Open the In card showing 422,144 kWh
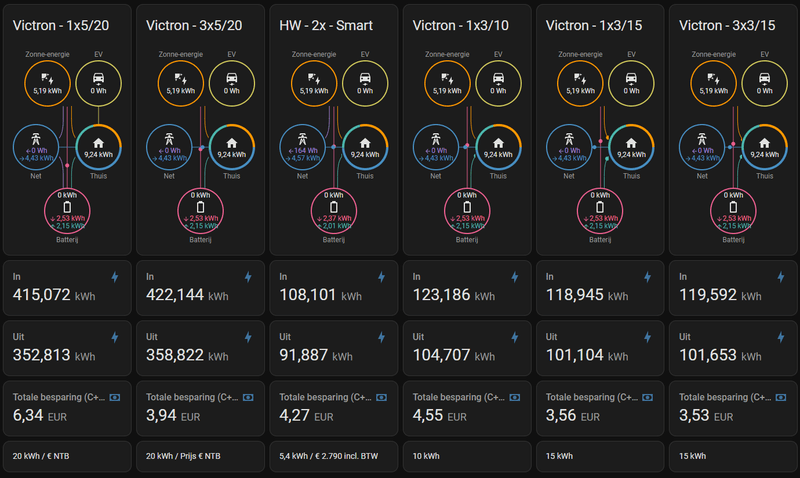The image size is (800, 478). 200,288
